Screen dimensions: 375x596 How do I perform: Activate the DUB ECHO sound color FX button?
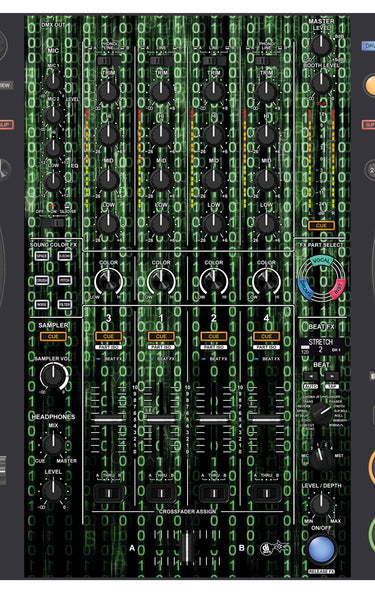point(65,256)
